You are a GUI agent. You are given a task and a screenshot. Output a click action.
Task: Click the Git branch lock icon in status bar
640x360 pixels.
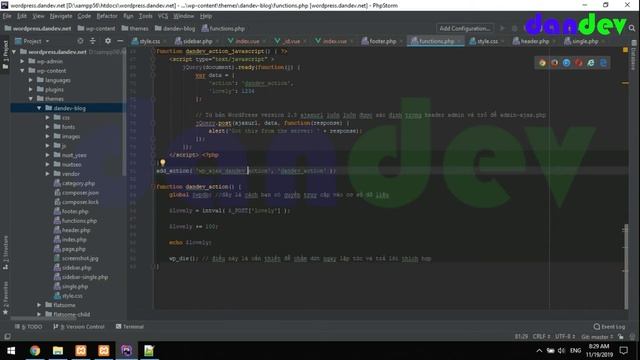tap(620, 337)
